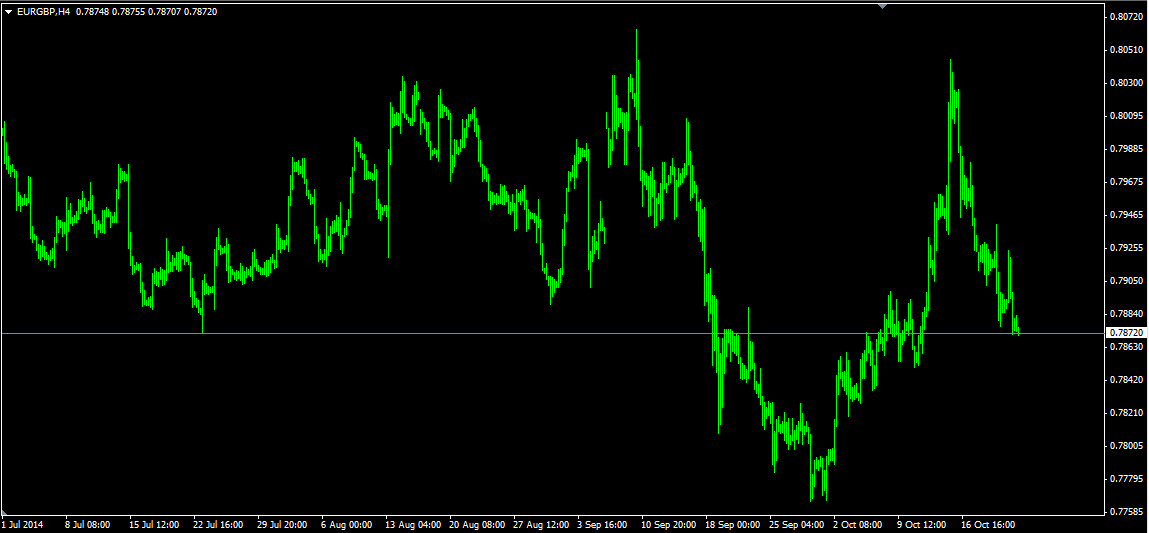Click the current price label 0.78720 on the price axis
This screenshot has width=1149, height=533.
pos(1126,333)
